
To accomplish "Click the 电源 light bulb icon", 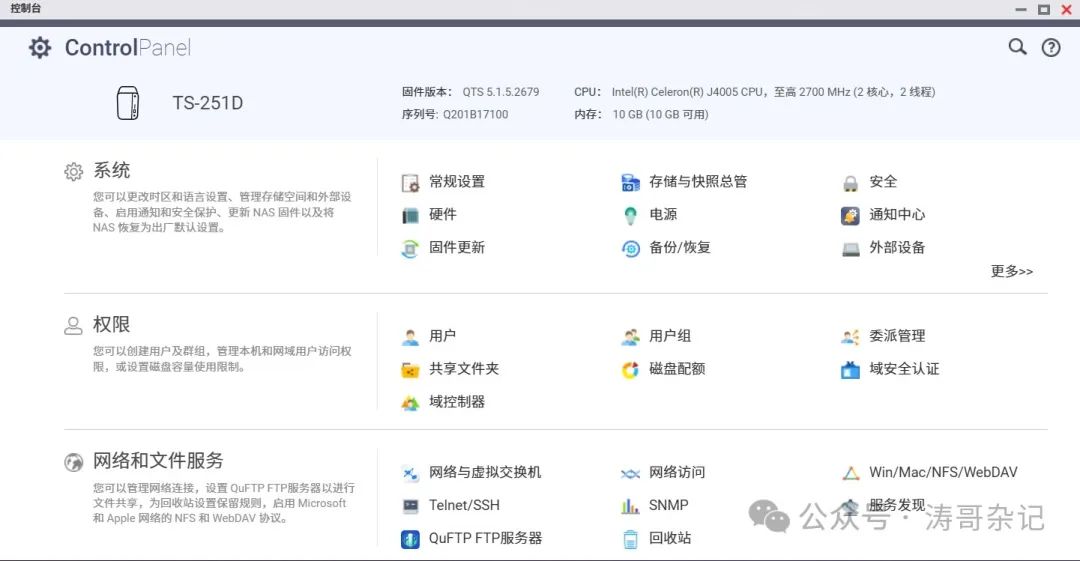I will 630,215.
